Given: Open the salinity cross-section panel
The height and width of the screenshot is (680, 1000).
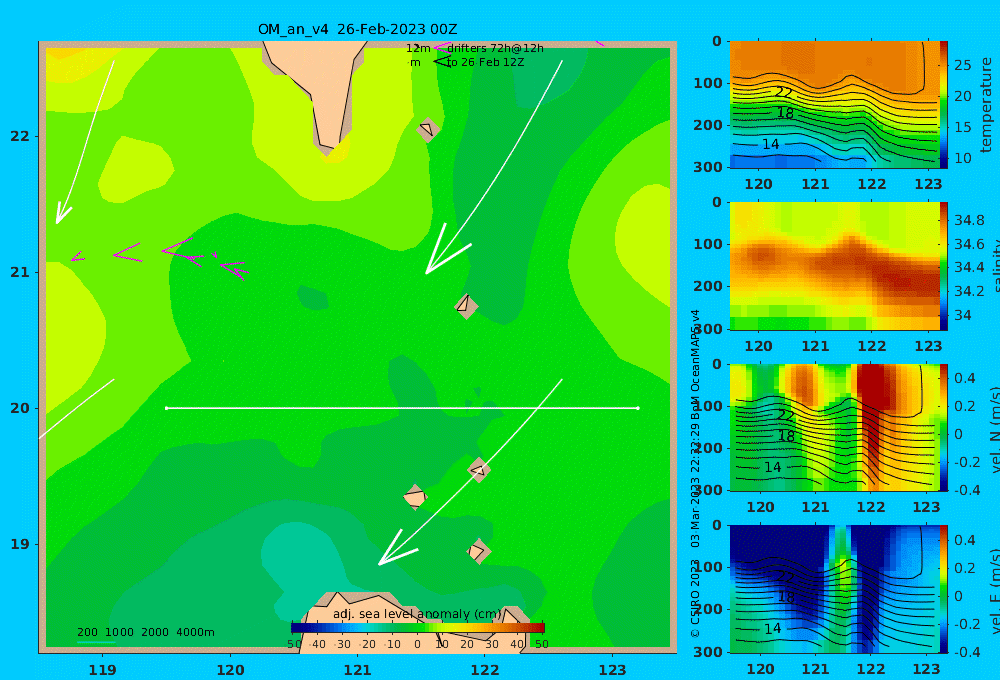Looking at the screenshot, I should point(834,266).
